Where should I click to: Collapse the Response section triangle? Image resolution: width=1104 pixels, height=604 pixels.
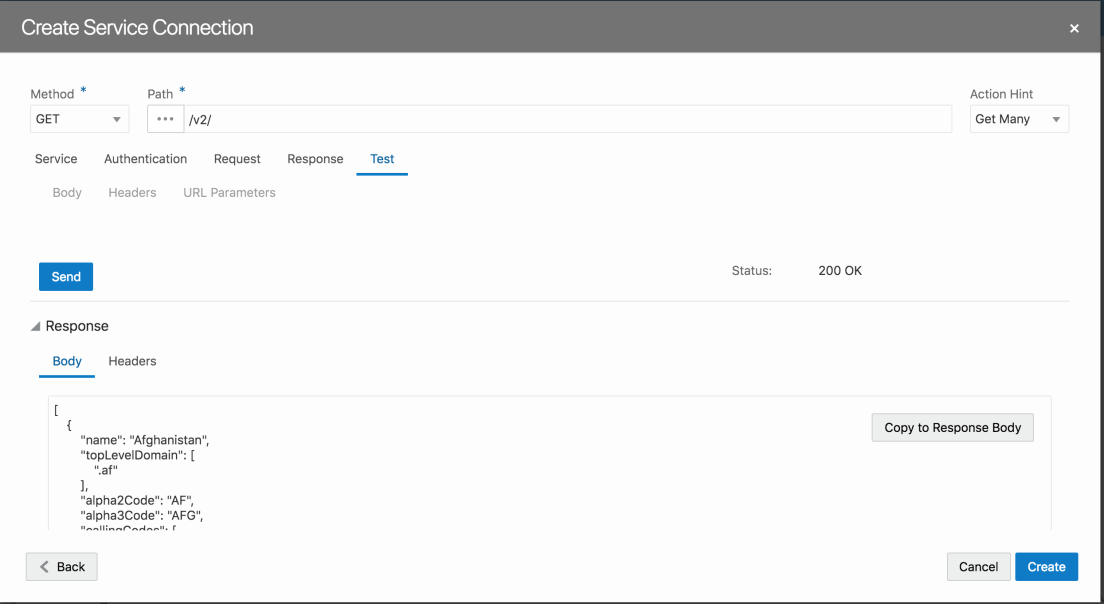coord(36,327)
